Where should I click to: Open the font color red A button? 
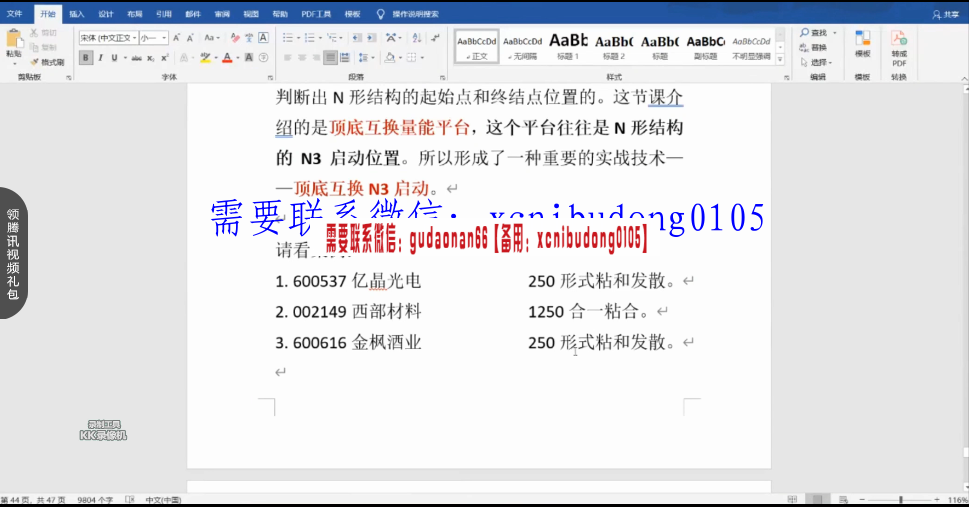point(227,58)
